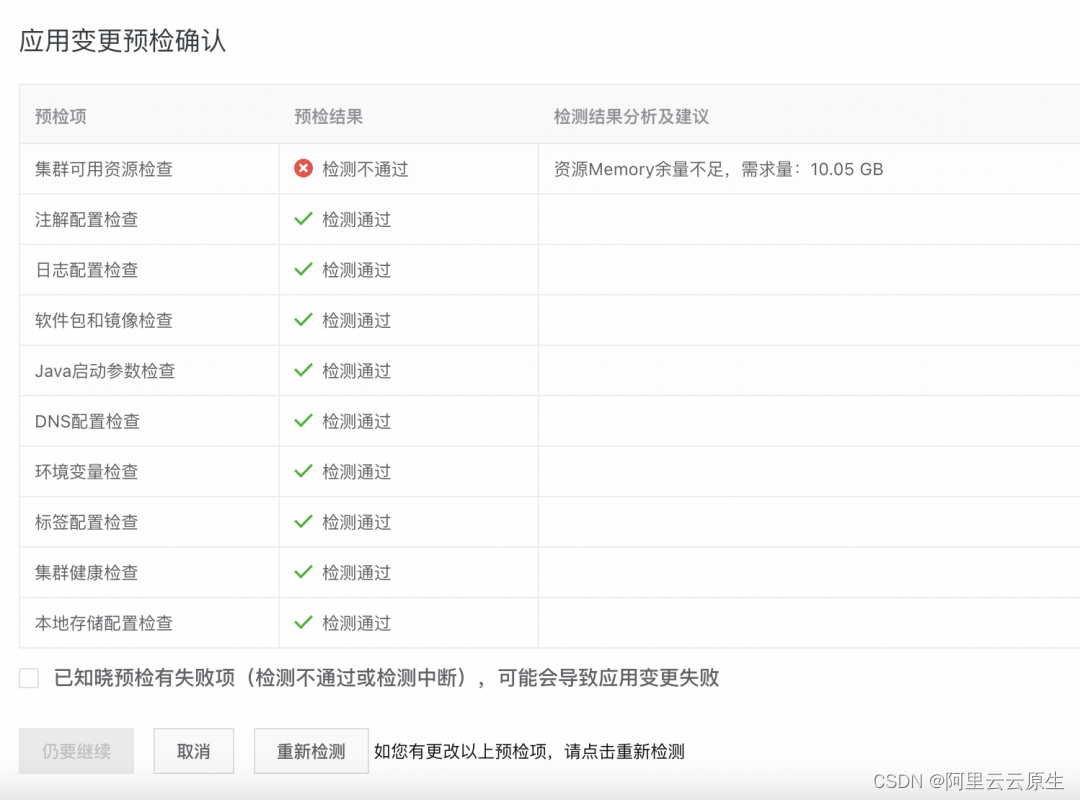Select the 软件包和镜像检查 row label
1080x800 pixels.
[104, 320]
